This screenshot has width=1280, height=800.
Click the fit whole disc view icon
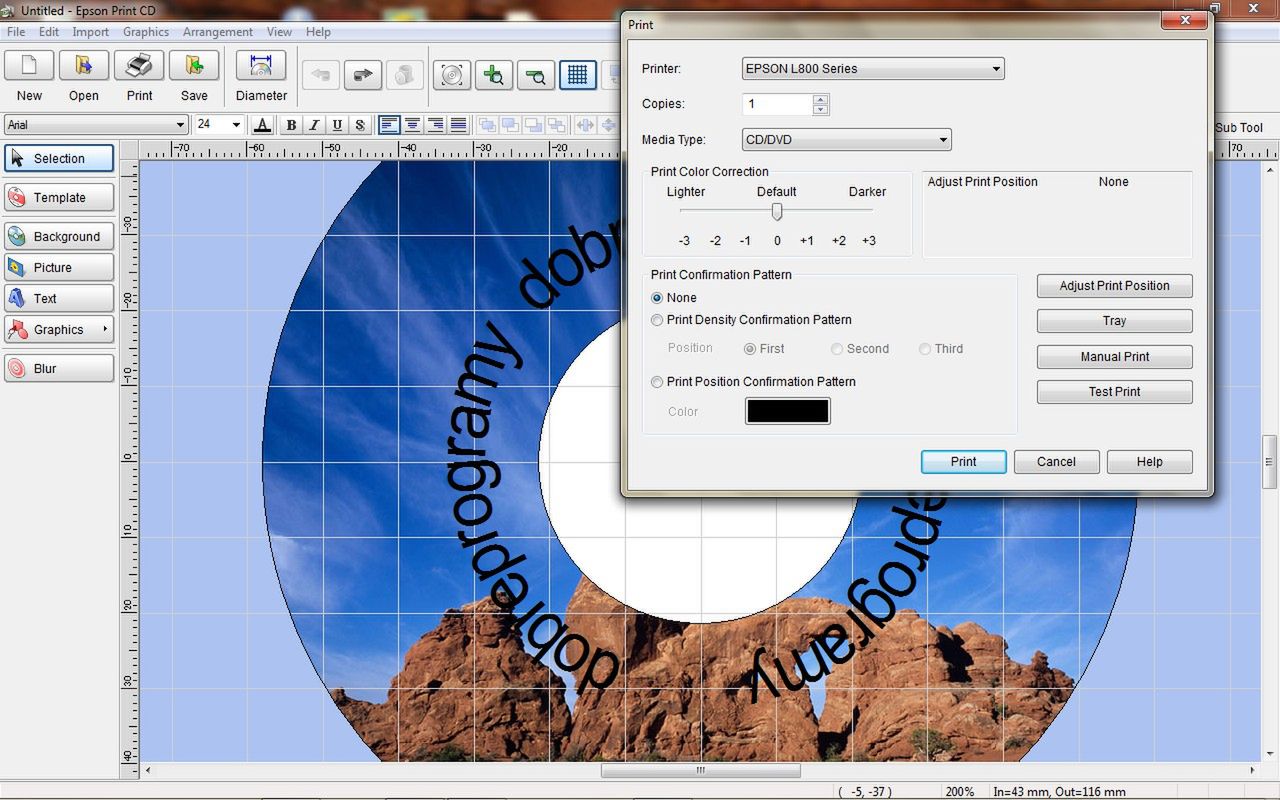(452, 75)
